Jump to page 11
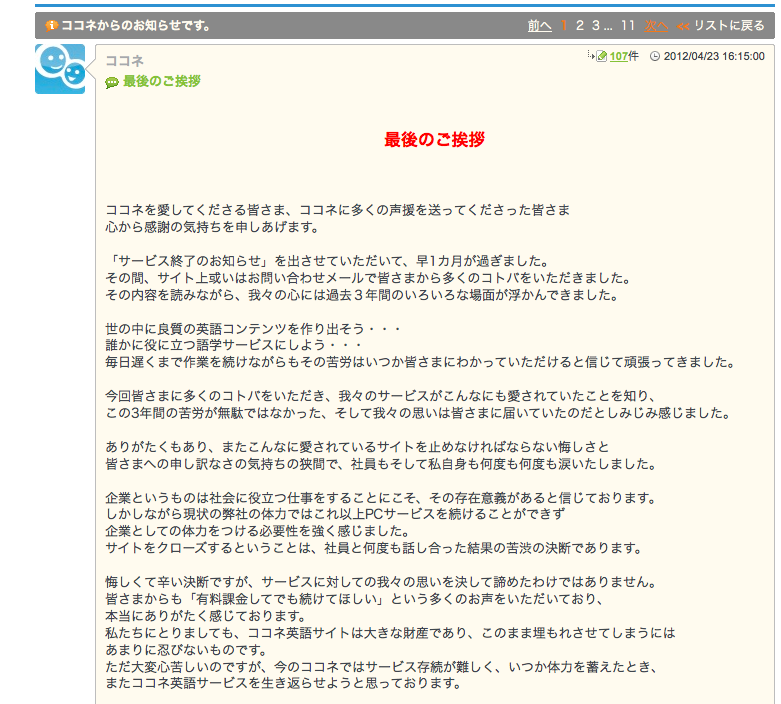The width and height of the screenshot is (781, 704). [x=628, y=25]
